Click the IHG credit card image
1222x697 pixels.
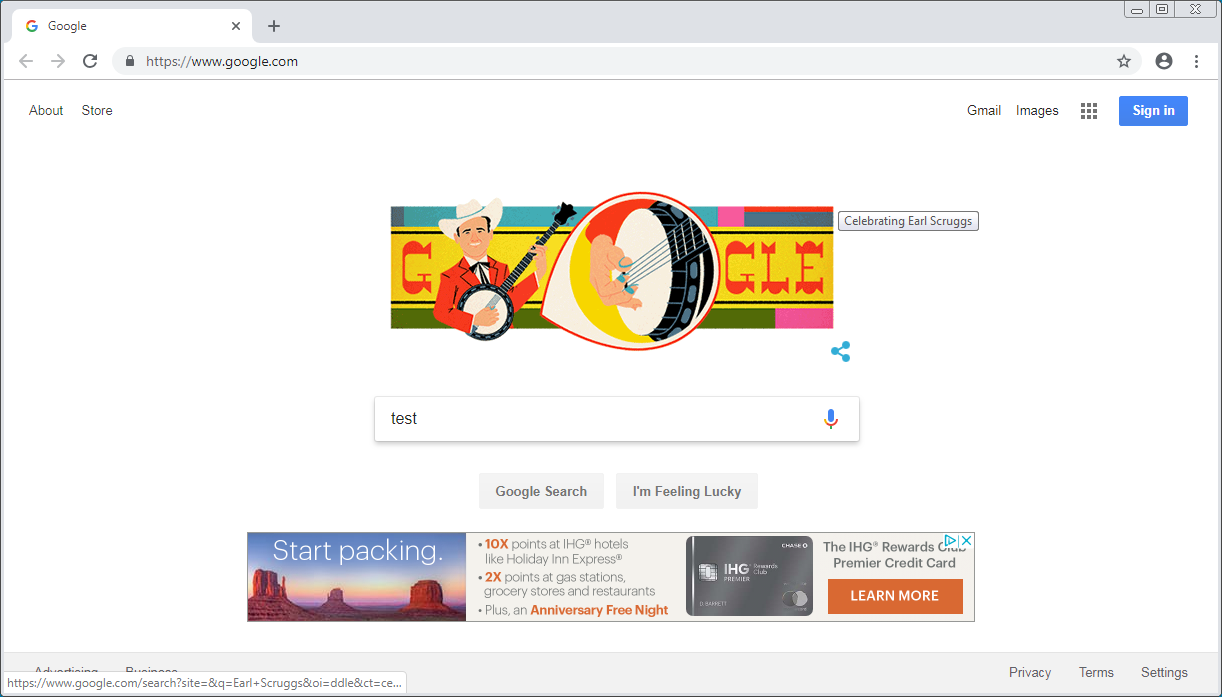[750, 576]
